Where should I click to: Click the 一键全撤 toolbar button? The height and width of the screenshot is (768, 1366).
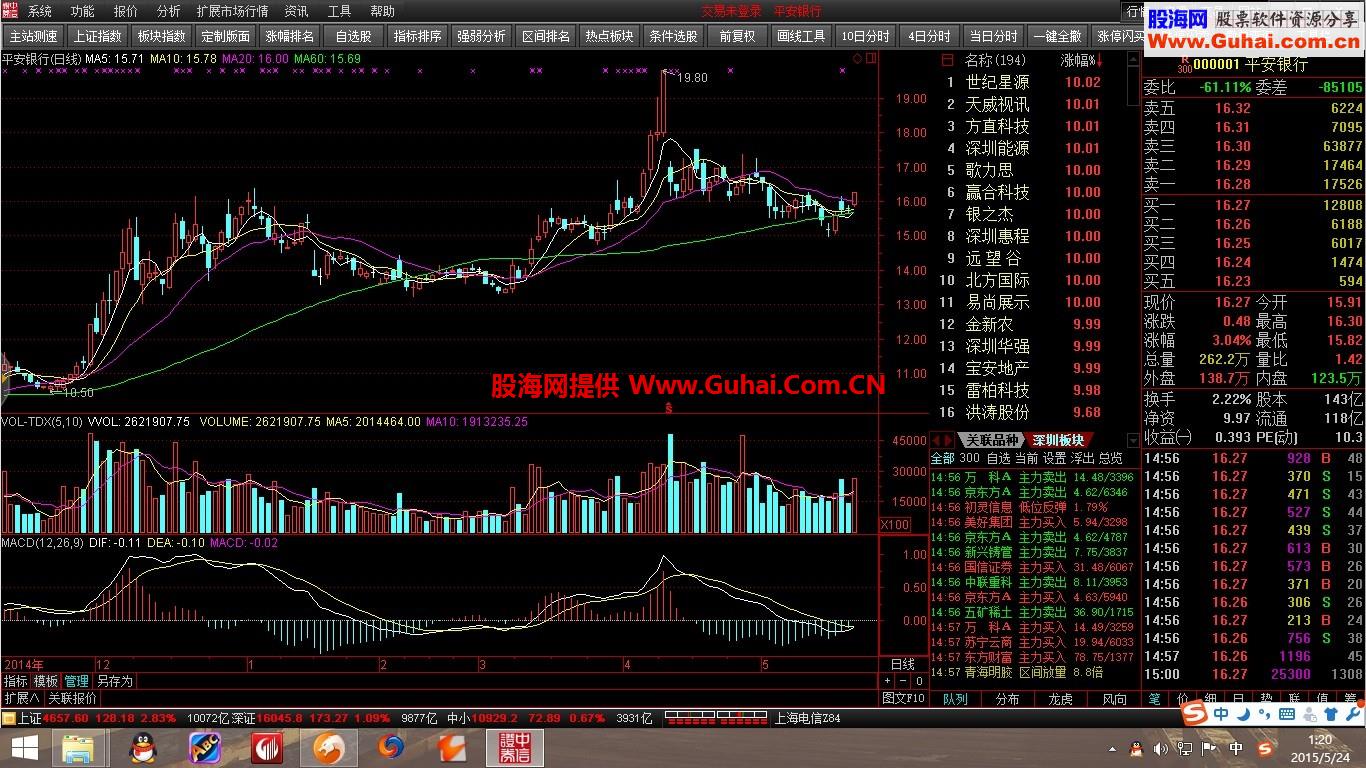tap(1058, 36)
